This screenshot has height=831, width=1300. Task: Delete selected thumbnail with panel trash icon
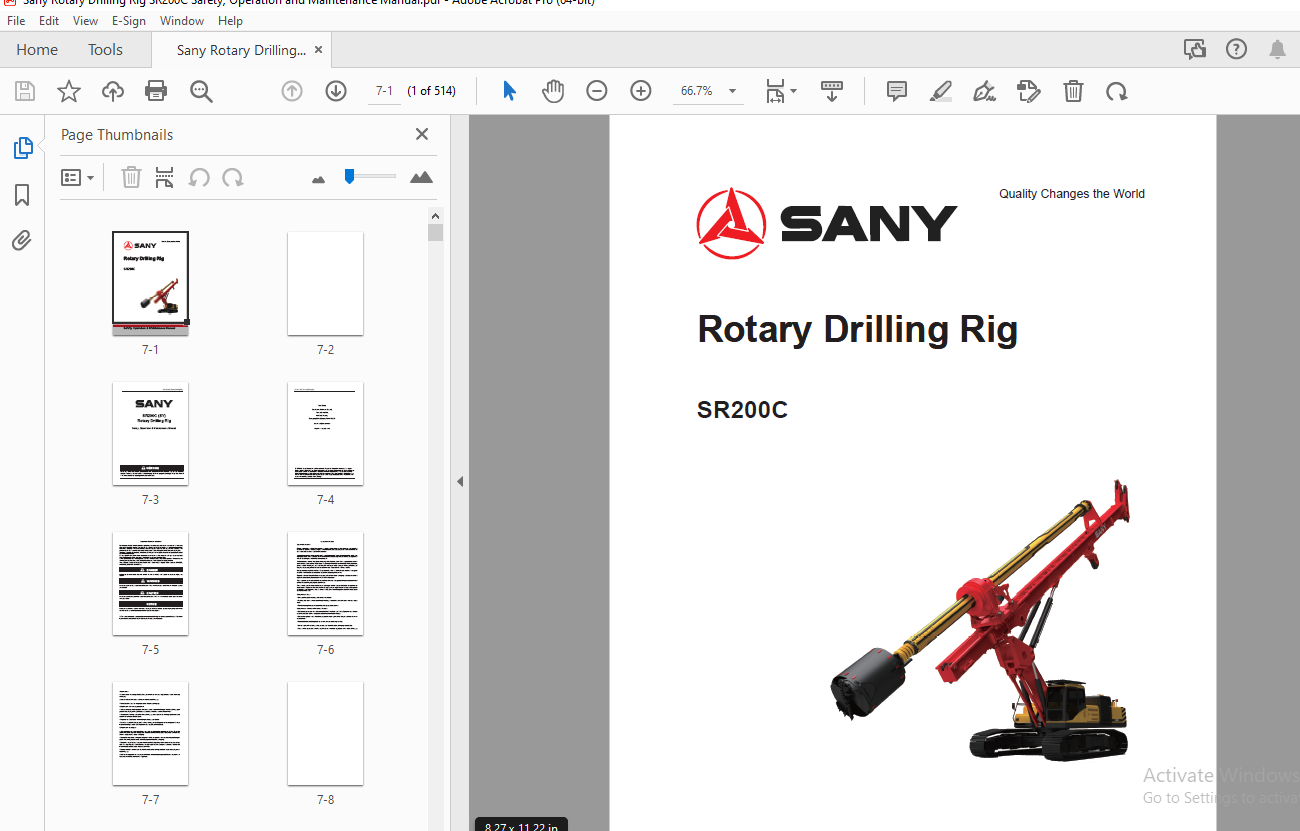click(x=131, y=178)
